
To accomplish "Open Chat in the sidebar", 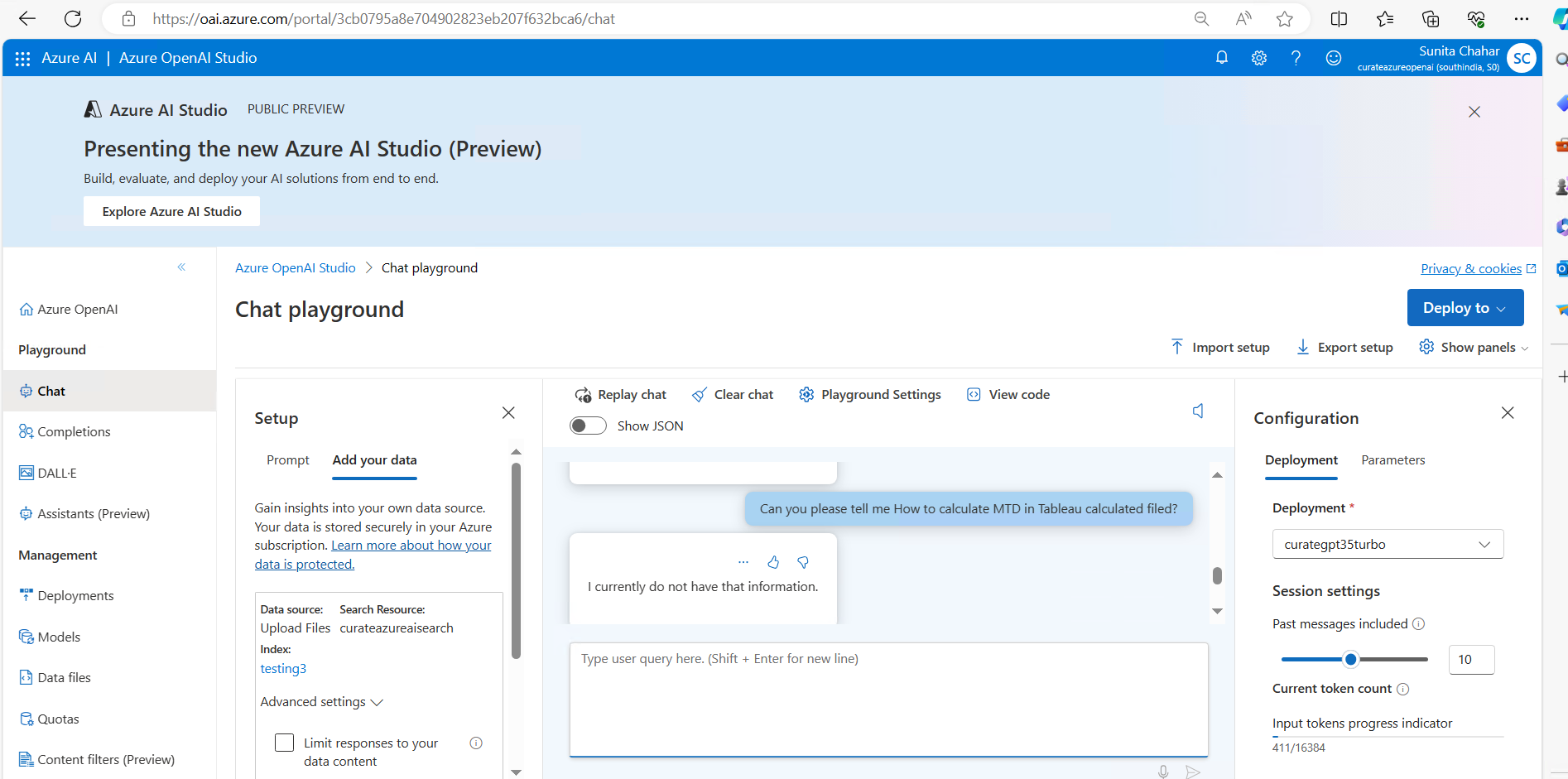I will 109,391.
